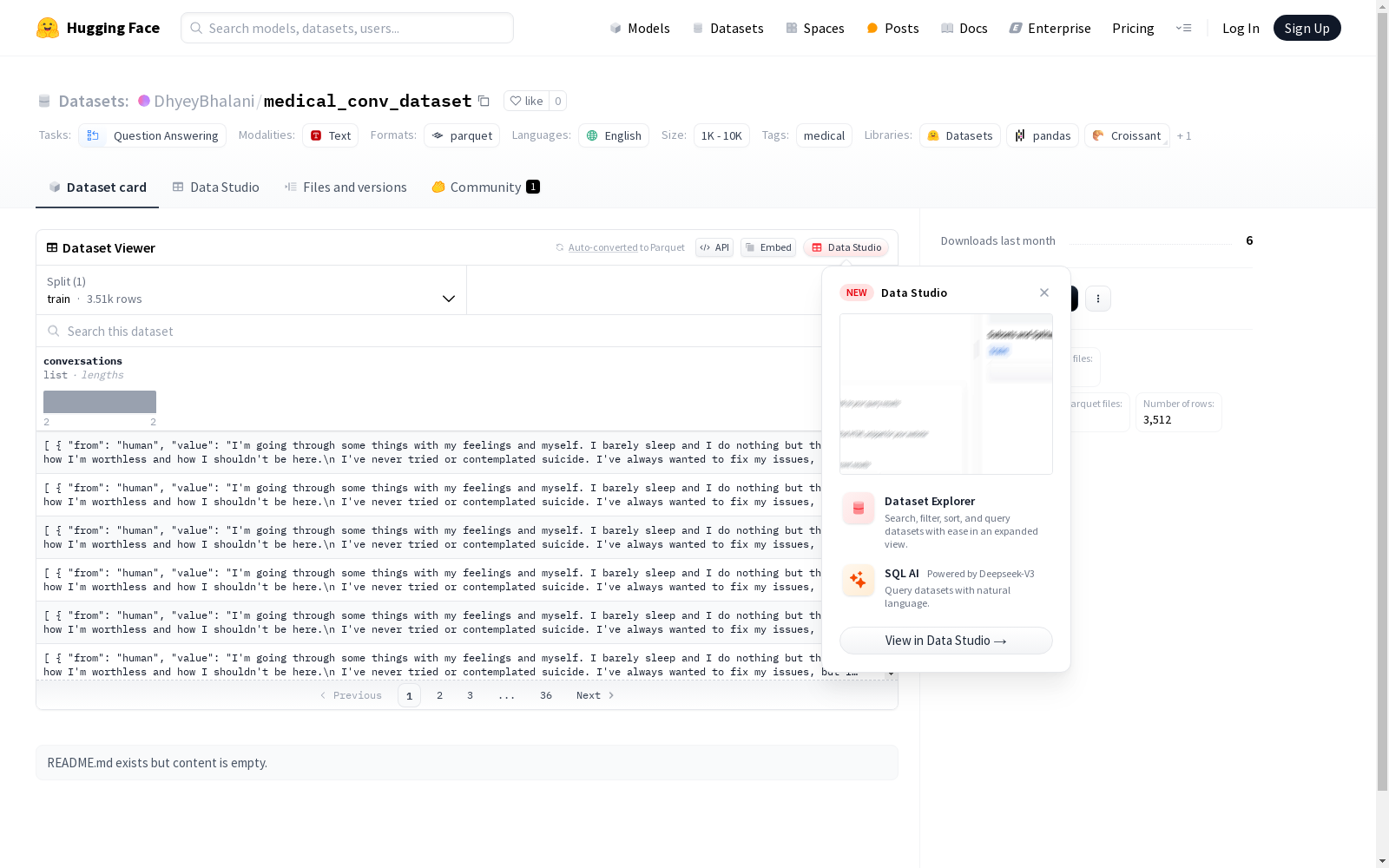This screenshot has width=1389, height=868.
Task: Click the Downloads last month count 6
Action: coord(1249,240)
